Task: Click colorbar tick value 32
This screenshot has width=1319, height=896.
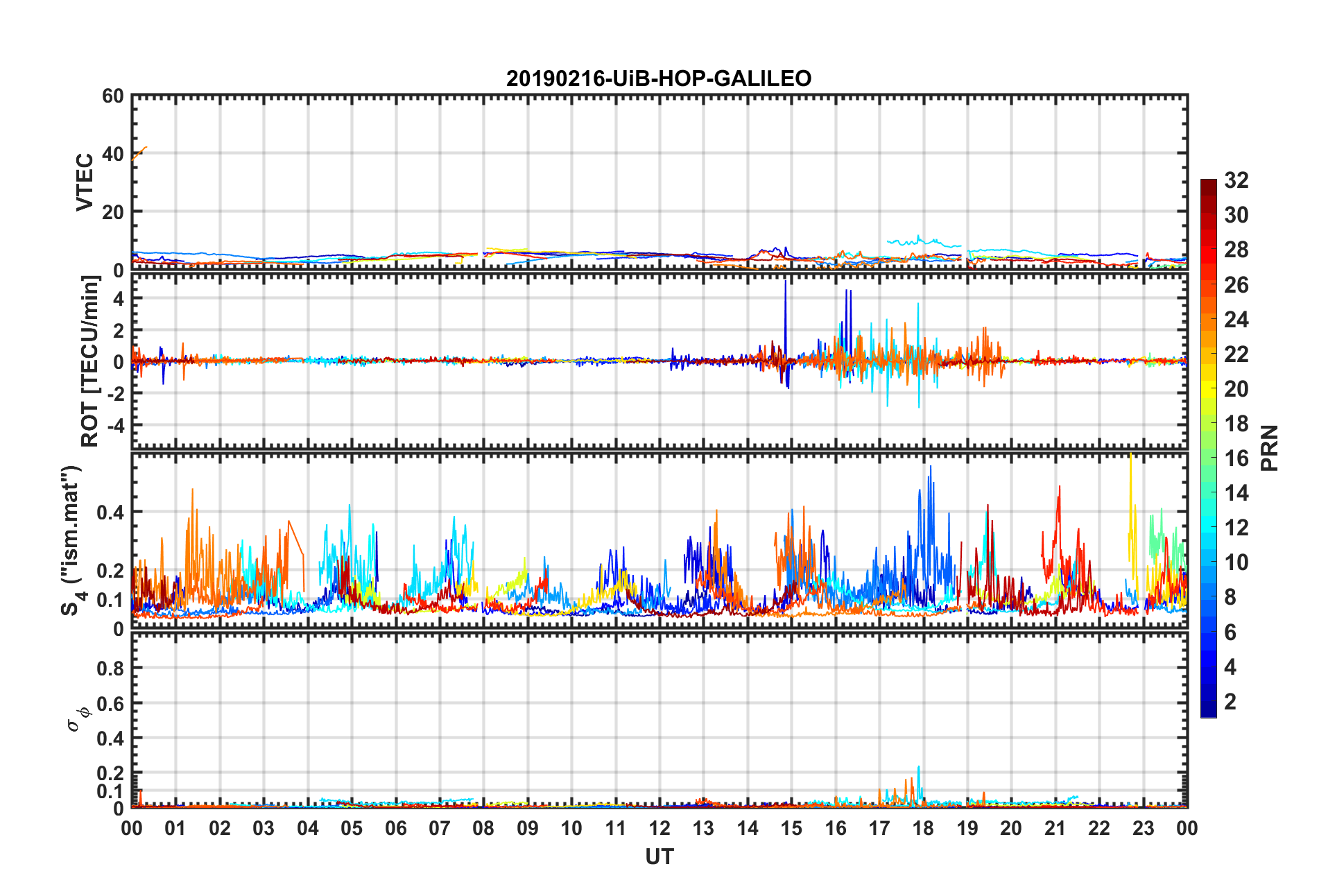Action: 1236,180
